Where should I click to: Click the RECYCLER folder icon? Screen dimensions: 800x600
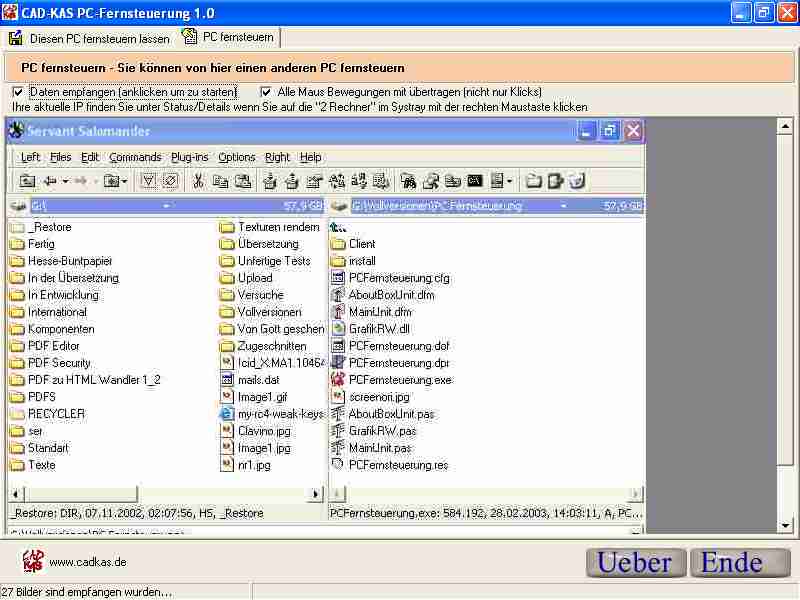point(17,414)
